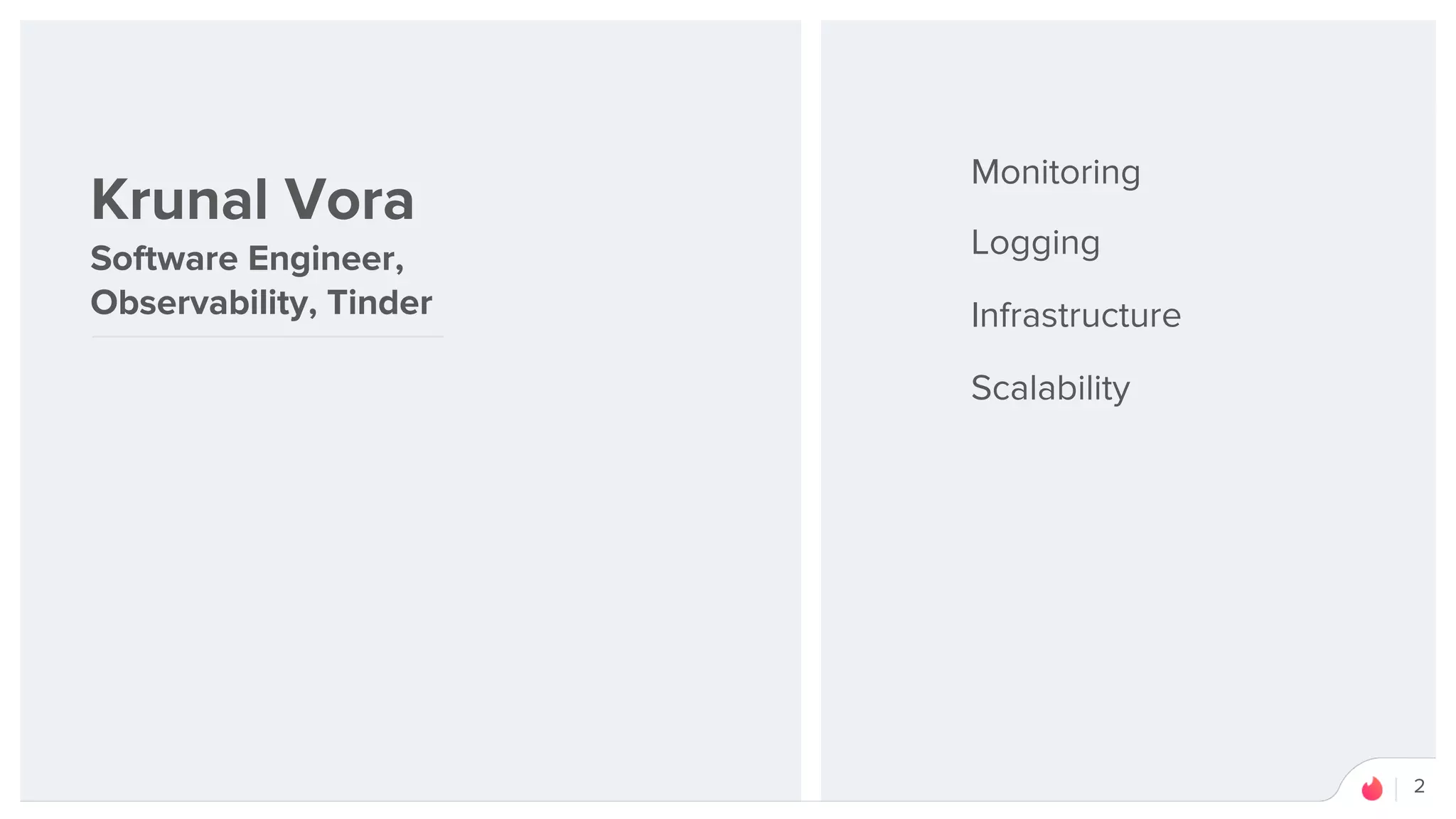Select the Krunal Vora heading
Viewport: 1456px width, 819px height.
pos(252,200)
